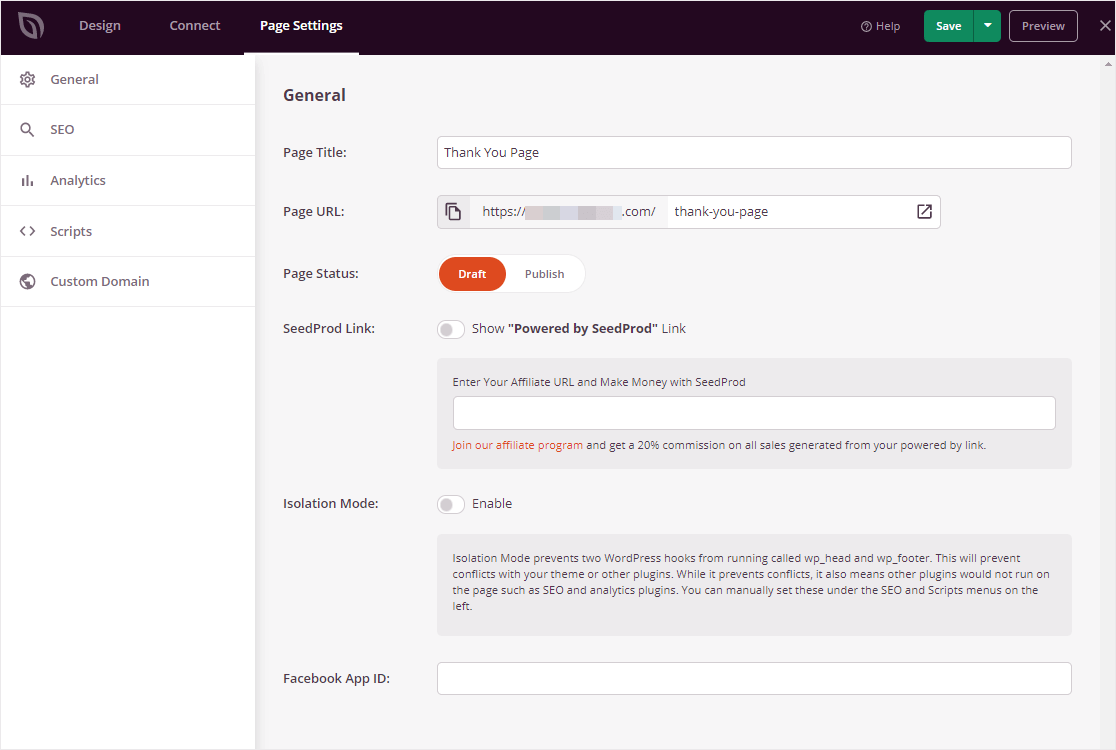Open page URL in new tab icon
Screen dimensions: 1116x750
click(924, 212)
